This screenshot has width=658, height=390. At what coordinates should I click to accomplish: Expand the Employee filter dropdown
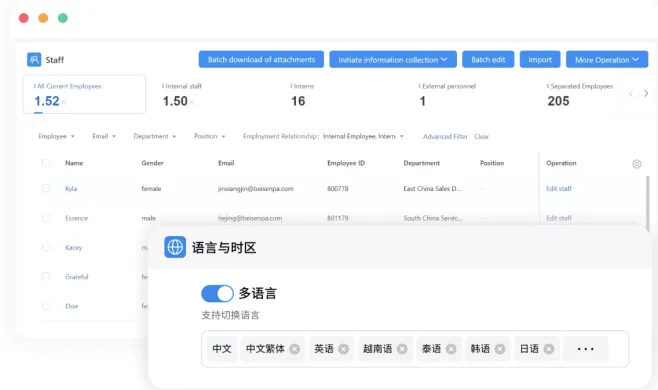coord(56,136)
